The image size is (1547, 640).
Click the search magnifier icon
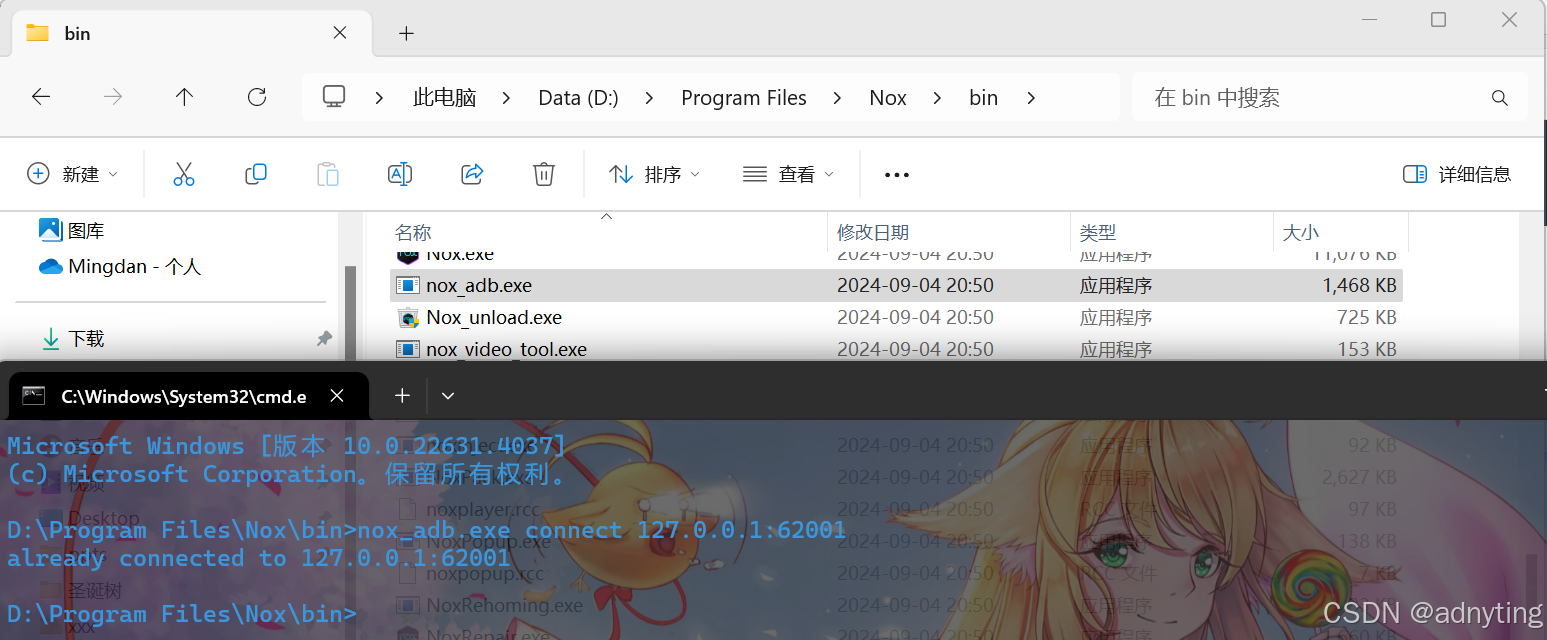(x=1499, y=98)
